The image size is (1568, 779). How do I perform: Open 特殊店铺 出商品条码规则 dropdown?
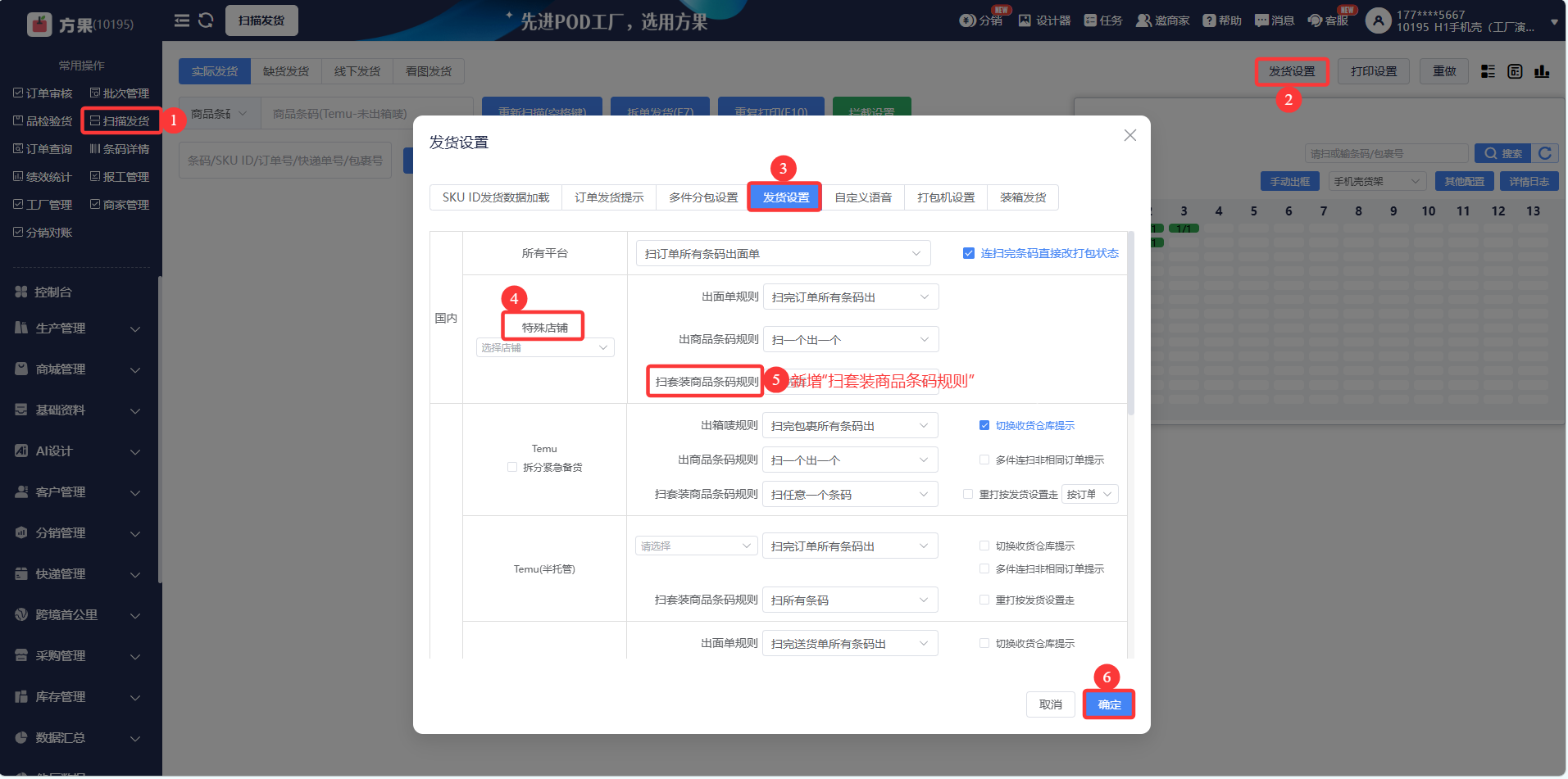tap(851, 339)
